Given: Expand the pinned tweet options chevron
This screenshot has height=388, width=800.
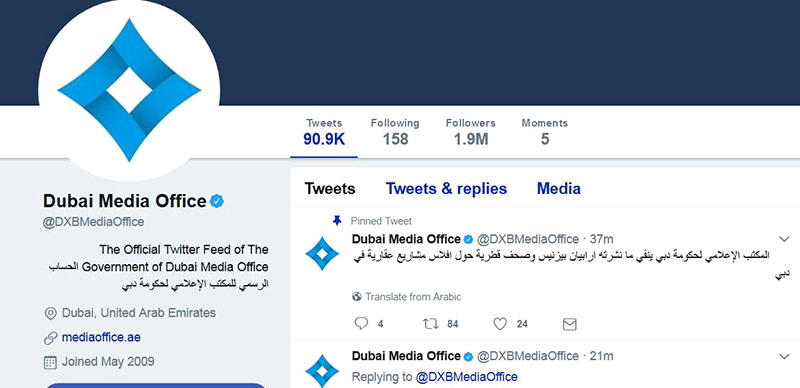Looking at the screenshot, I should tap(784, 239).
